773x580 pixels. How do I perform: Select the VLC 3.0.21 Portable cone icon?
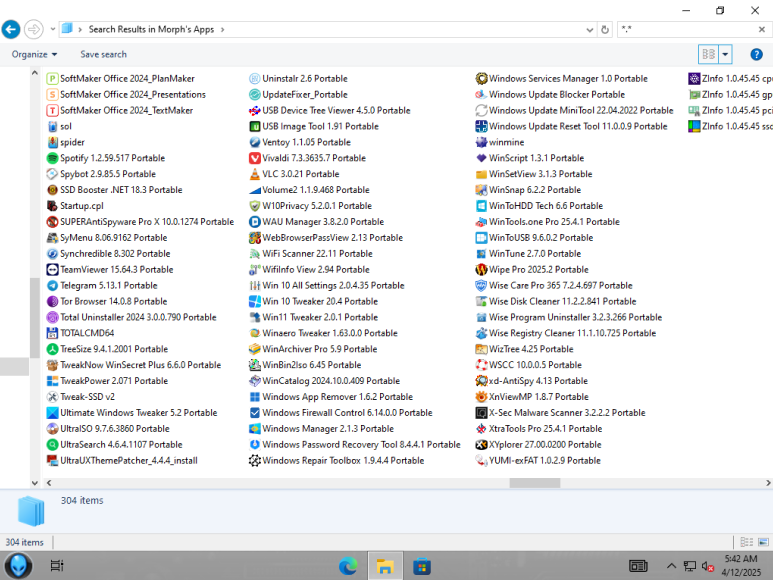[x=254, y=174]
